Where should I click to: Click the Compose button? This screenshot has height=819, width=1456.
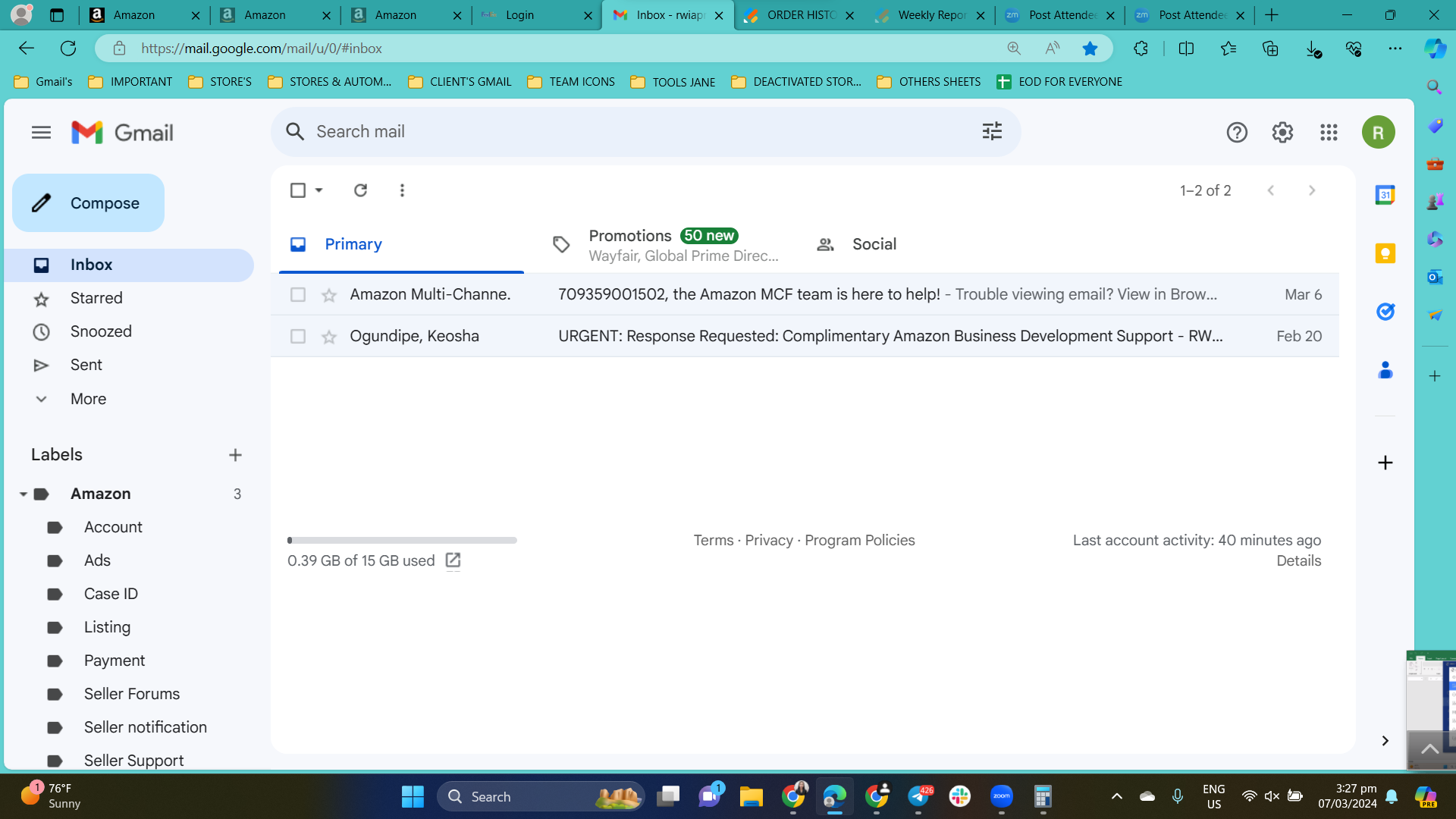point(88,203)
